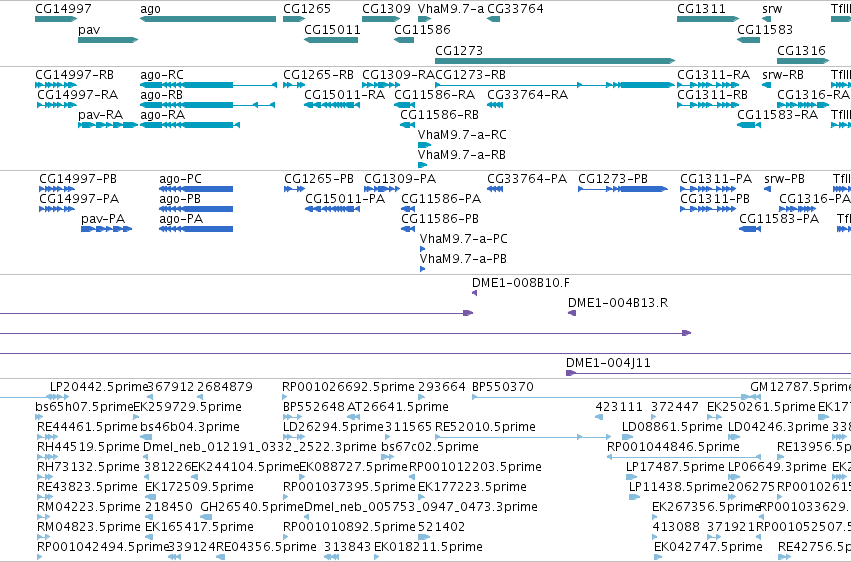Click the LP20442.5prime EST label

[x=99, y=387]
